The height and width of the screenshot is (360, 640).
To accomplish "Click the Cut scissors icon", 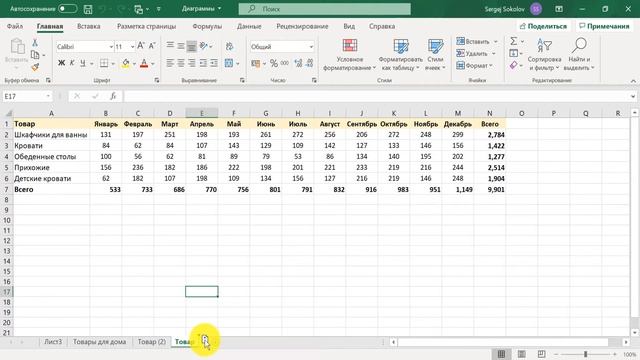I will tap(35, 42).
